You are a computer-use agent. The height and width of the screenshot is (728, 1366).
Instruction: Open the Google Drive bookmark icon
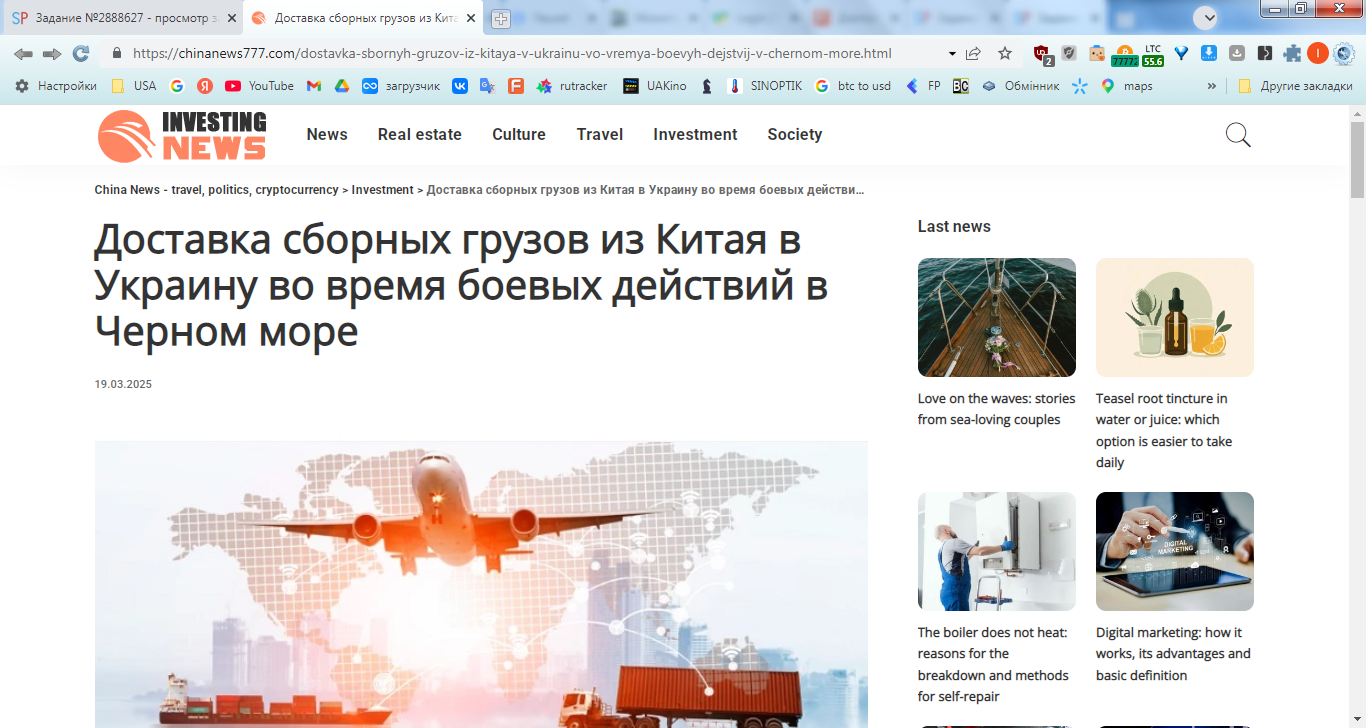point(342,86)
